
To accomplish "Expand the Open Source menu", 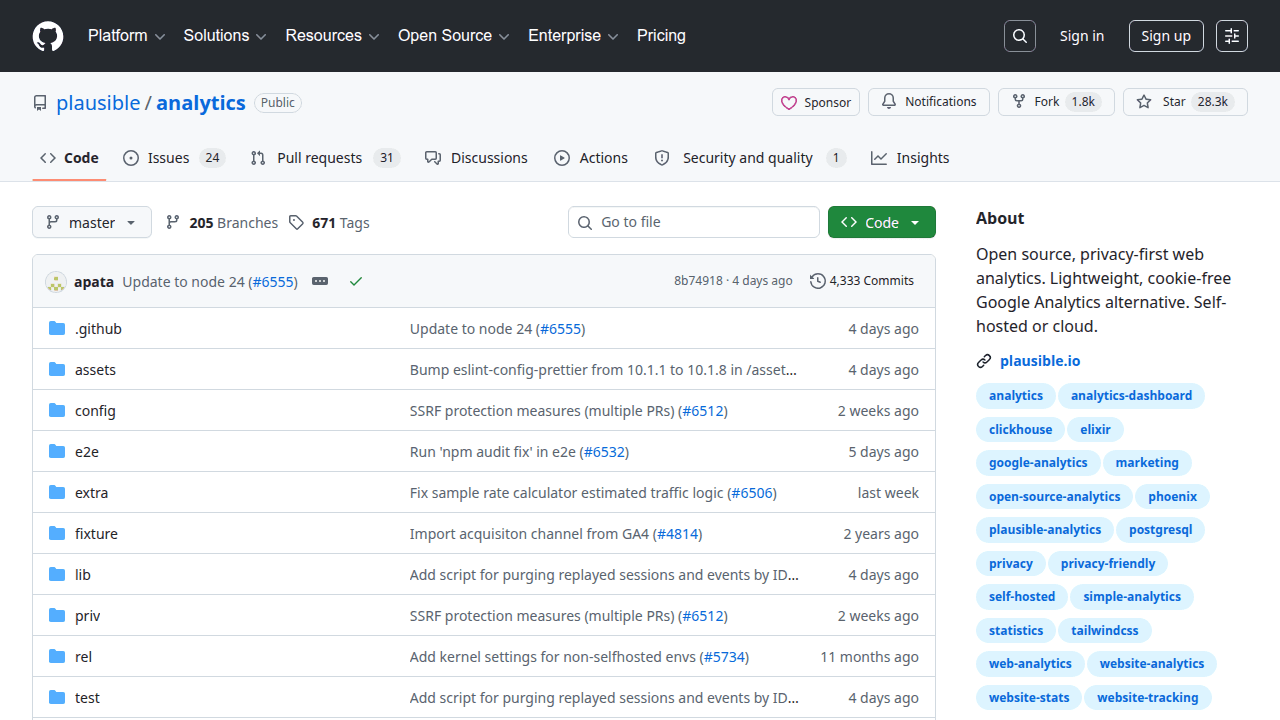I will [454, 36].
